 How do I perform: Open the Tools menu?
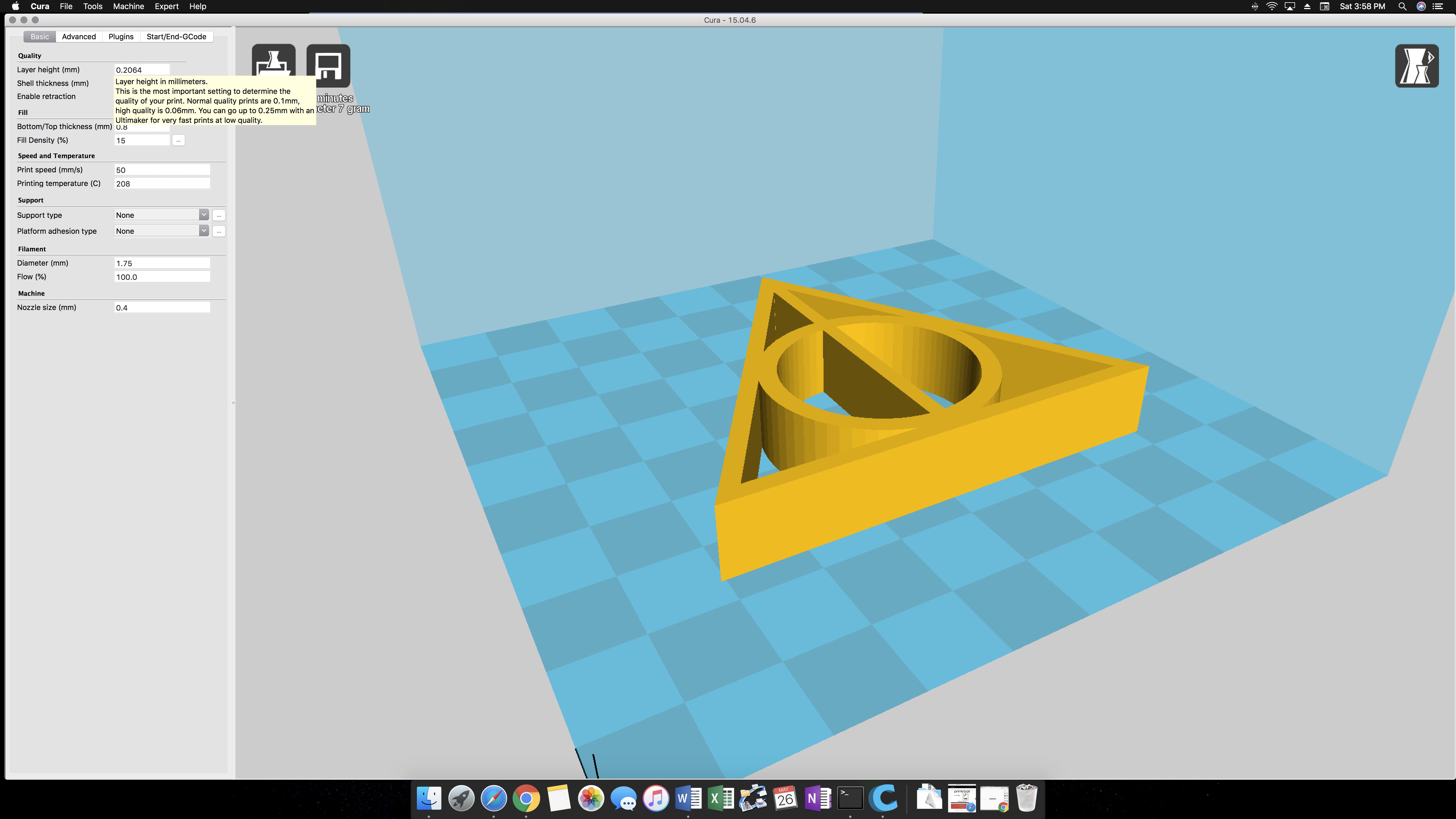[93, 6]
